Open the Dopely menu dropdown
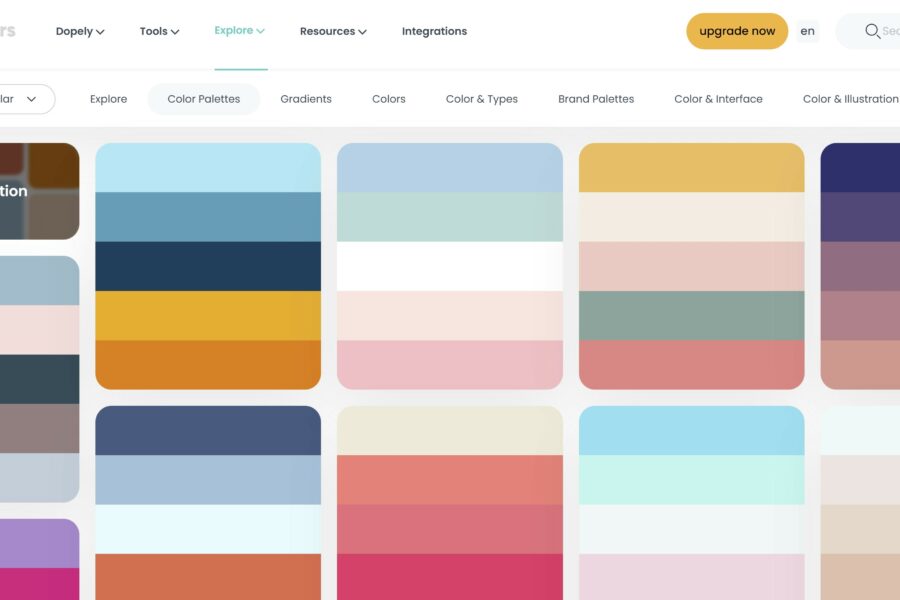The image size is (900, 600). (79, 31)
